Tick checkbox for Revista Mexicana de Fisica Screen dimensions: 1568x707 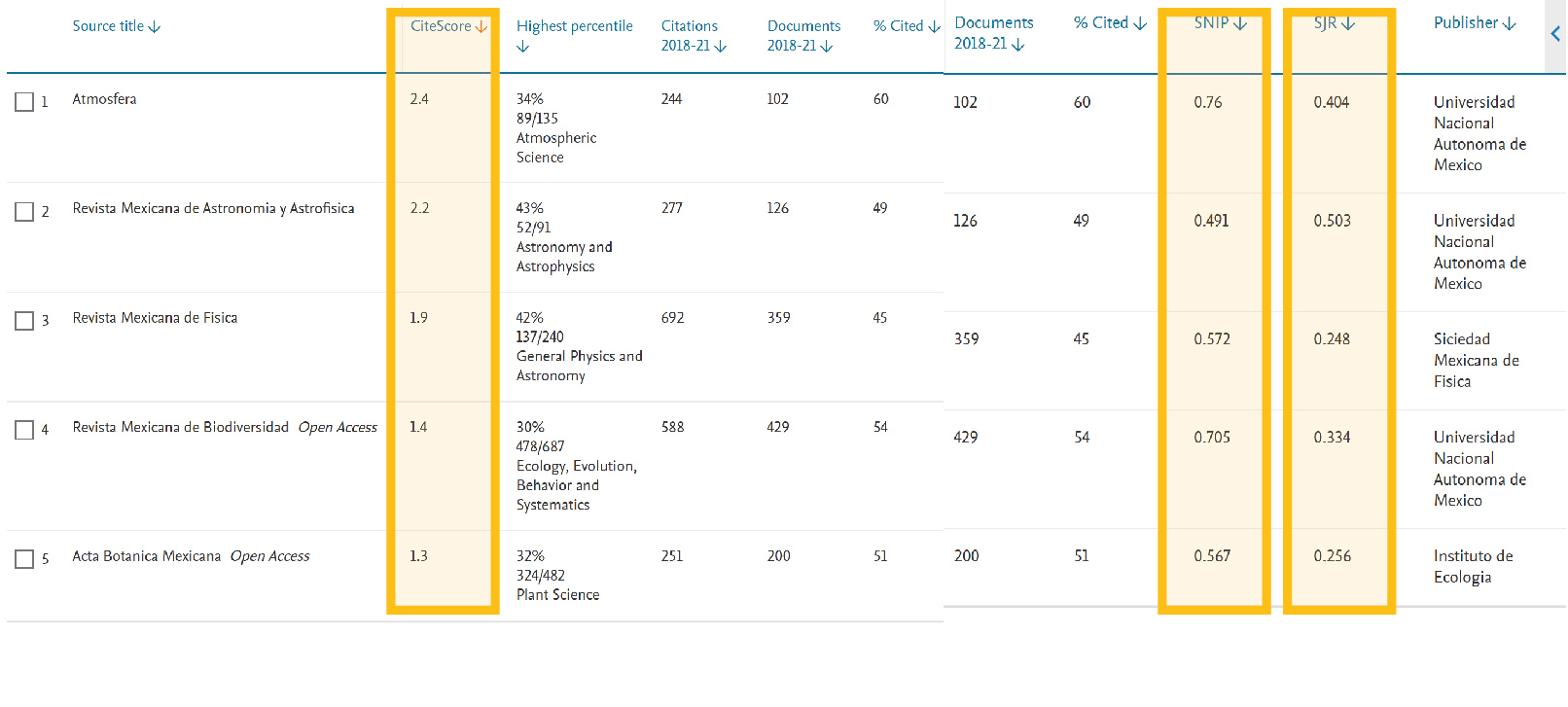tap(24, 321)
